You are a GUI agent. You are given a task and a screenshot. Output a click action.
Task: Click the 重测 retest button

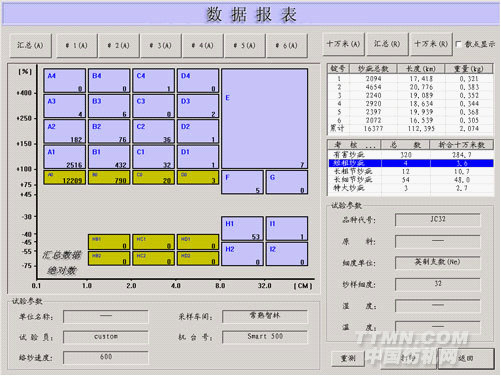(348, 359)
